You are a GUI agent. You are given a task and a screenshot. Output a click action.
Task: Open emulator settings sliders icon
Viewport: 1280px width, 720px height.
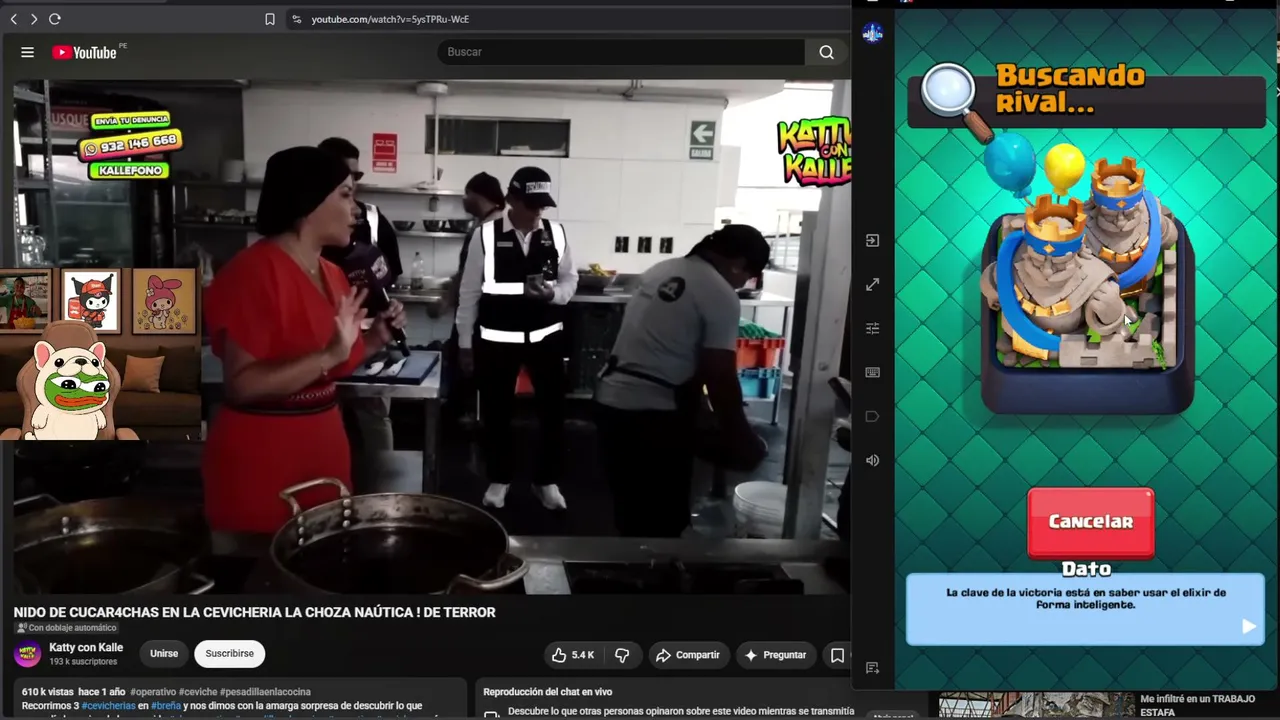click(x=872, y=328)
